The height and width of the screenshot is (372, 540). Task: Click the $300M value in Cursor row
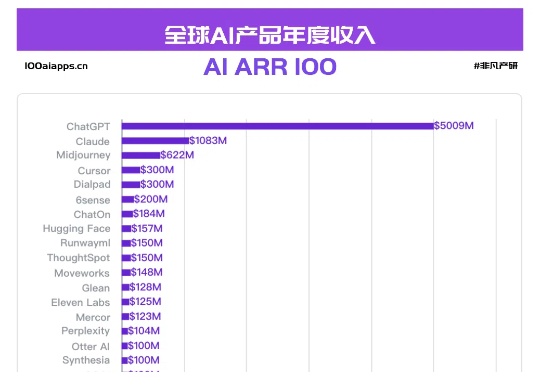click(x=157, y=170)
